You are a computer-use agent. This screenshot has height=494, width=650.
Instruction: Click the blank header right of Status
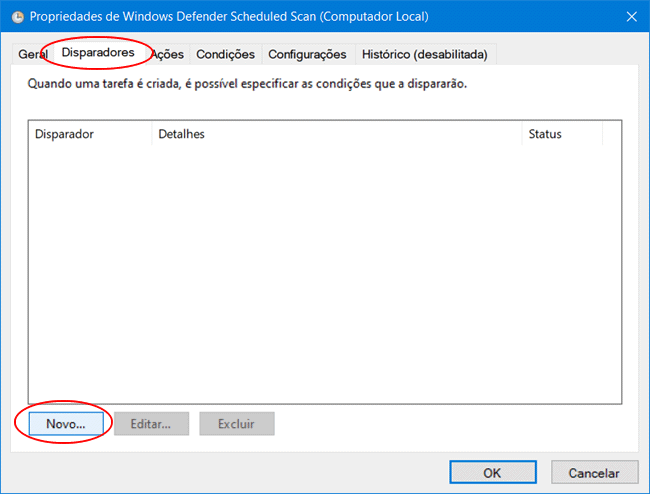612,134
